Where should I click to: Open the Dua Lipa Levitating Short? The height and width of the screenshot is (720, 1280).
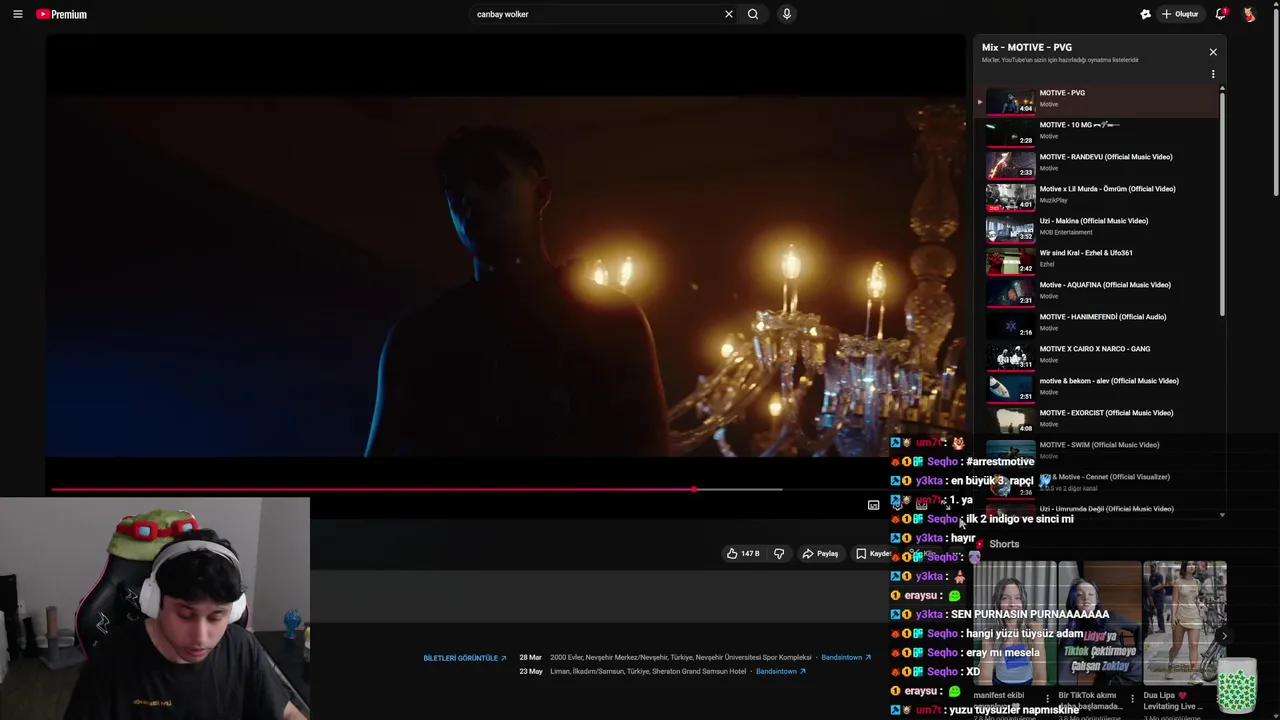click(x=1184, y=623)
